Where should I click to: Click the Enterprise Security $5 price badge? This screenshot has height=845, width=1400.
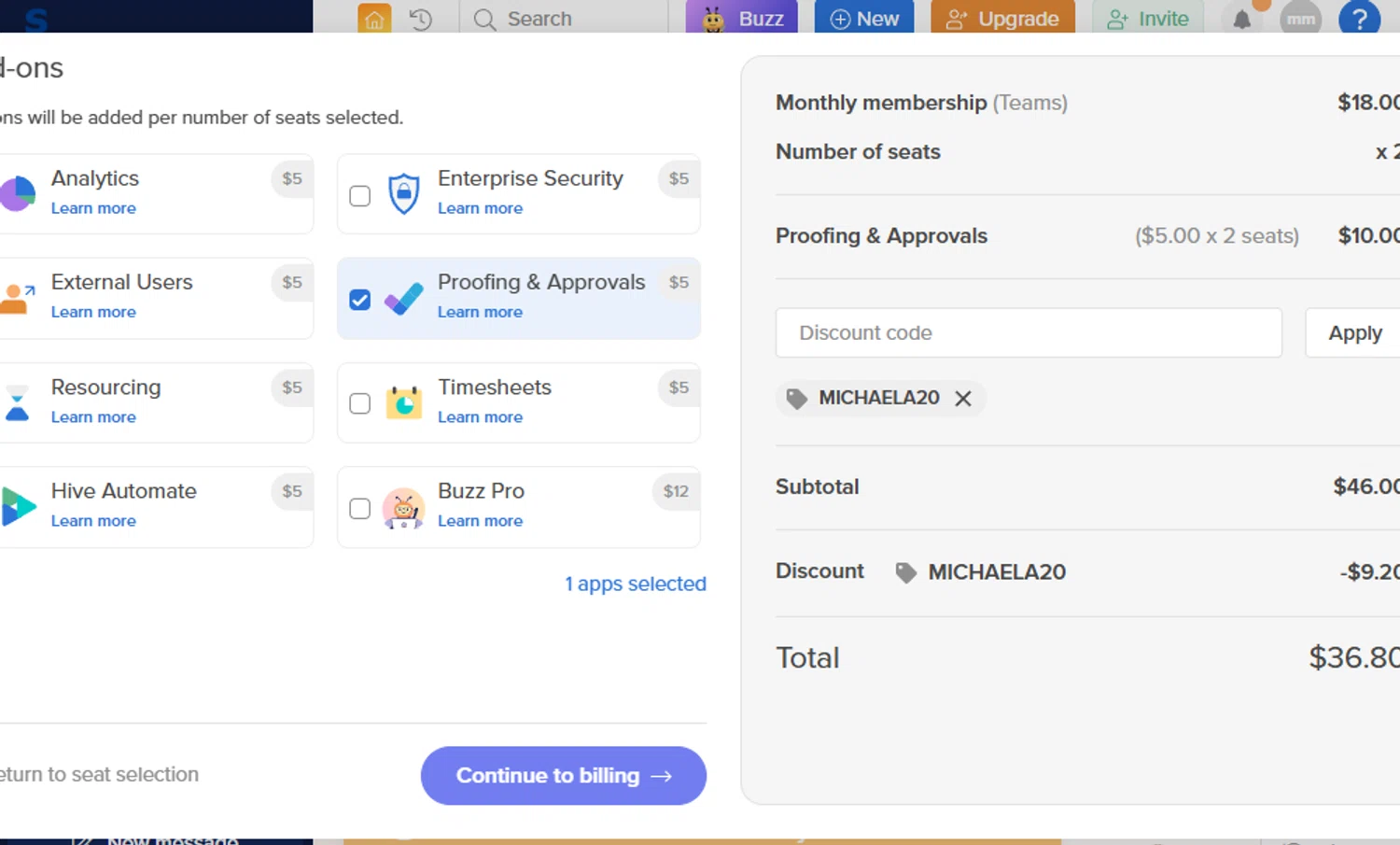tap(679, 178)
